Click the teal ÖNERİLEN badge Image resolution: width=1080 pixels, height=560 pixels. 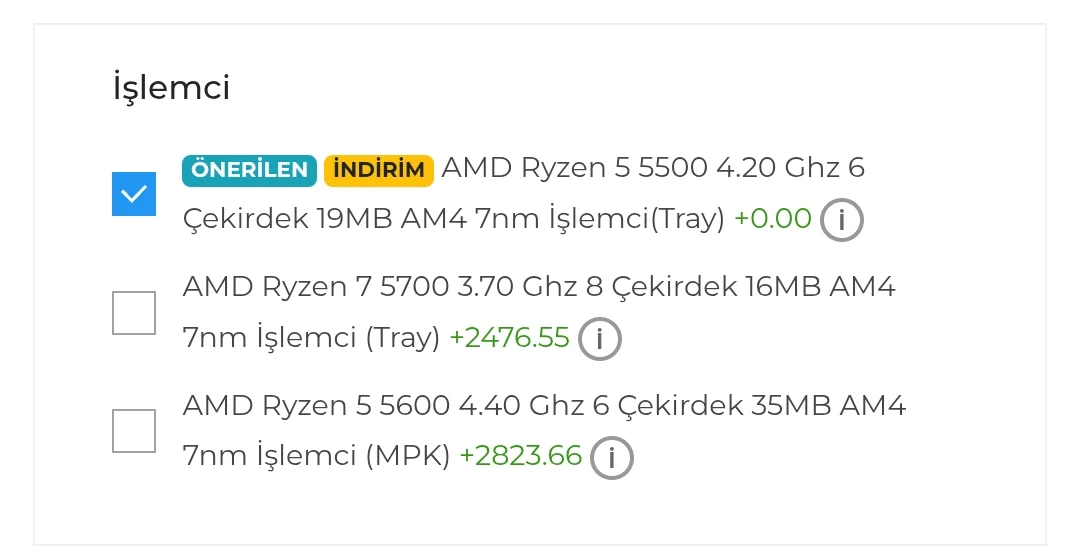[x=249, y=170]
